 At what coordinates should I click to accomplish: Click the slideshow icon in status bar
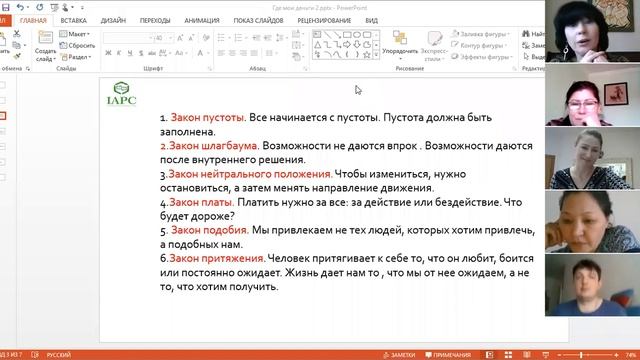[x=546, y=355]
